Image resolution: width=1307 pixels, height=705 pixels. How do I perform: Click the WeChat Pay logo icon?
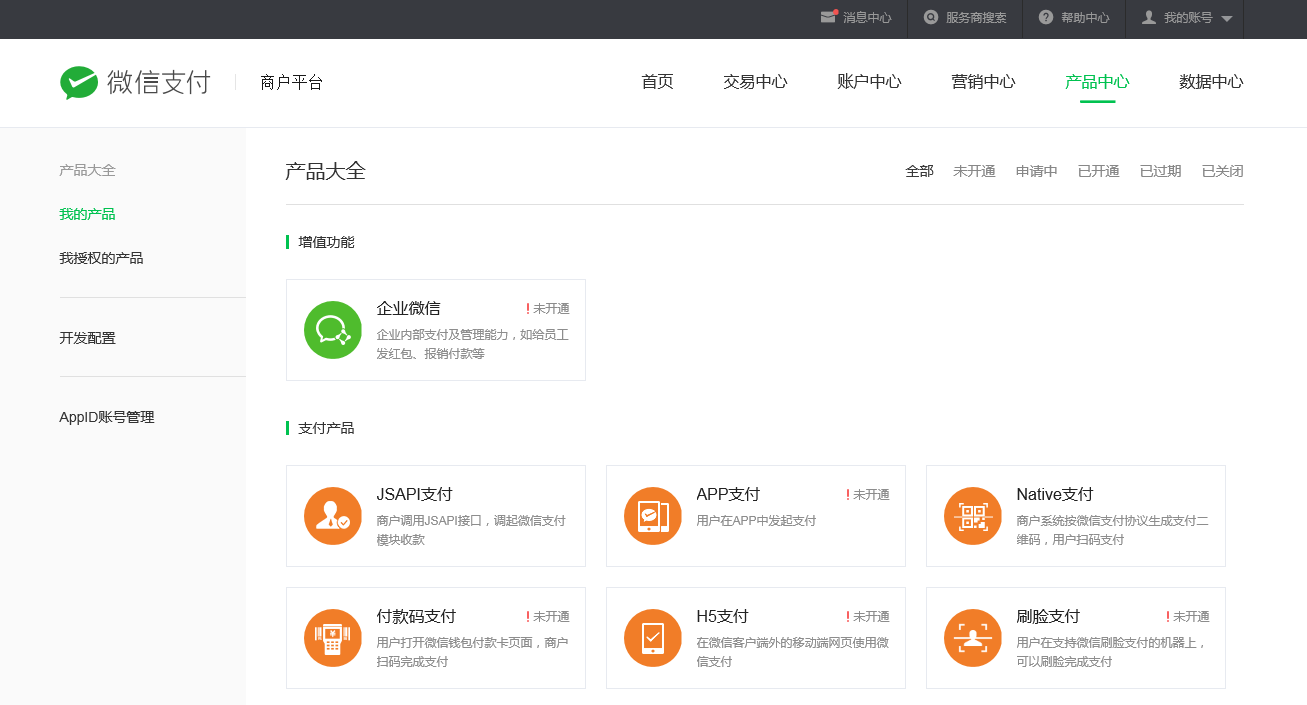[x=79, y=83]
